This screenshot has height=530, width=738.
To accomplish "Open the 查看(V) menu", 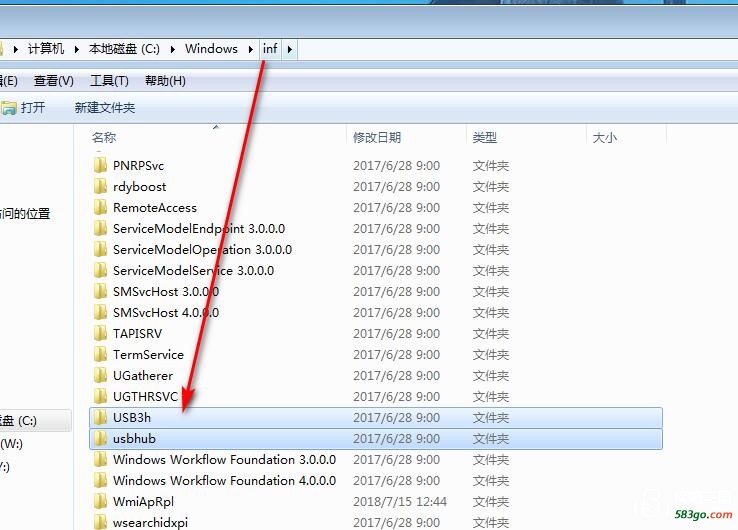I will (54, 81).
